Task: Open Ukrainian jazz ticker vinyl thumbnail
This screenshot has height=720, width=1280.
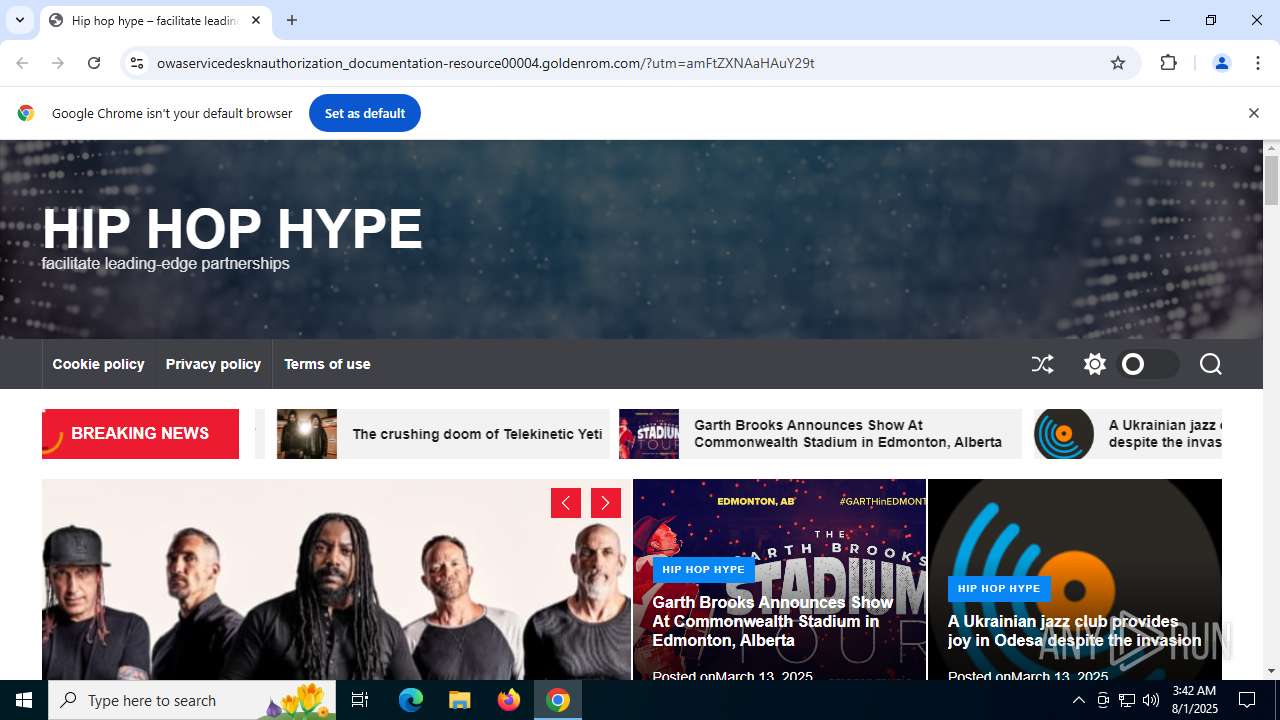Action: click(1064, 434)
